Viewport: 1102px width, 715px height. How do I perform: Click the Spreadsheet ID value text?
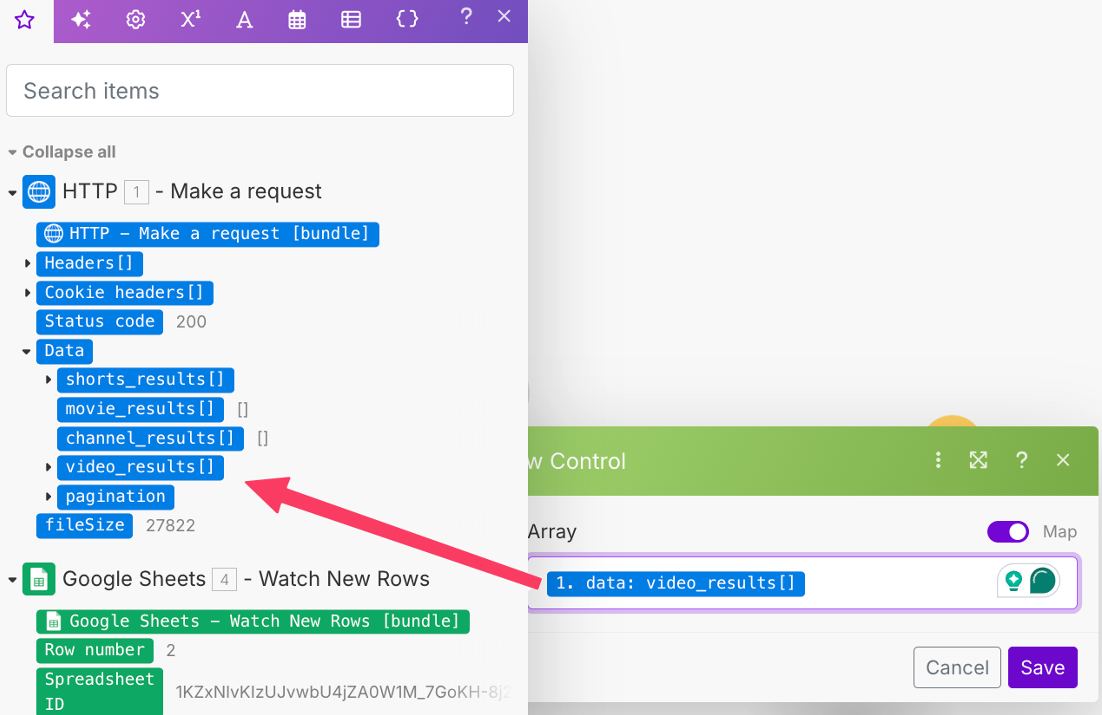[343, 693]
